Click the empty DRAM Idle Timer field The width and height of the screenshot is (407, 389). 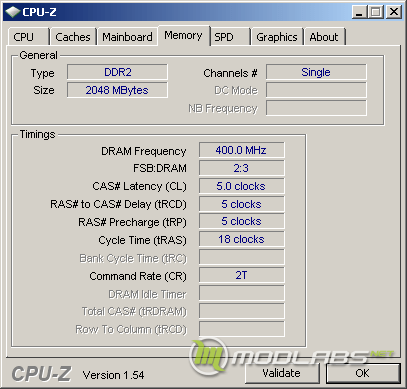tap(242, 293)
